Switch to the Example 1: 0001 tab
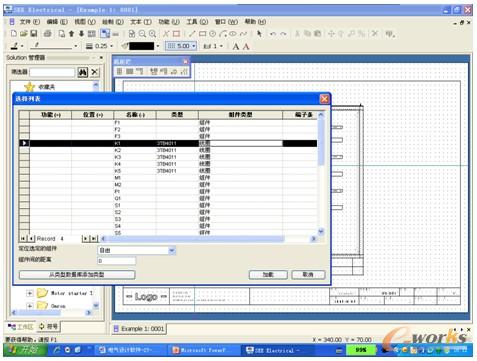The width and height of the screenshot is (477, 361). [x=139, y=329]
